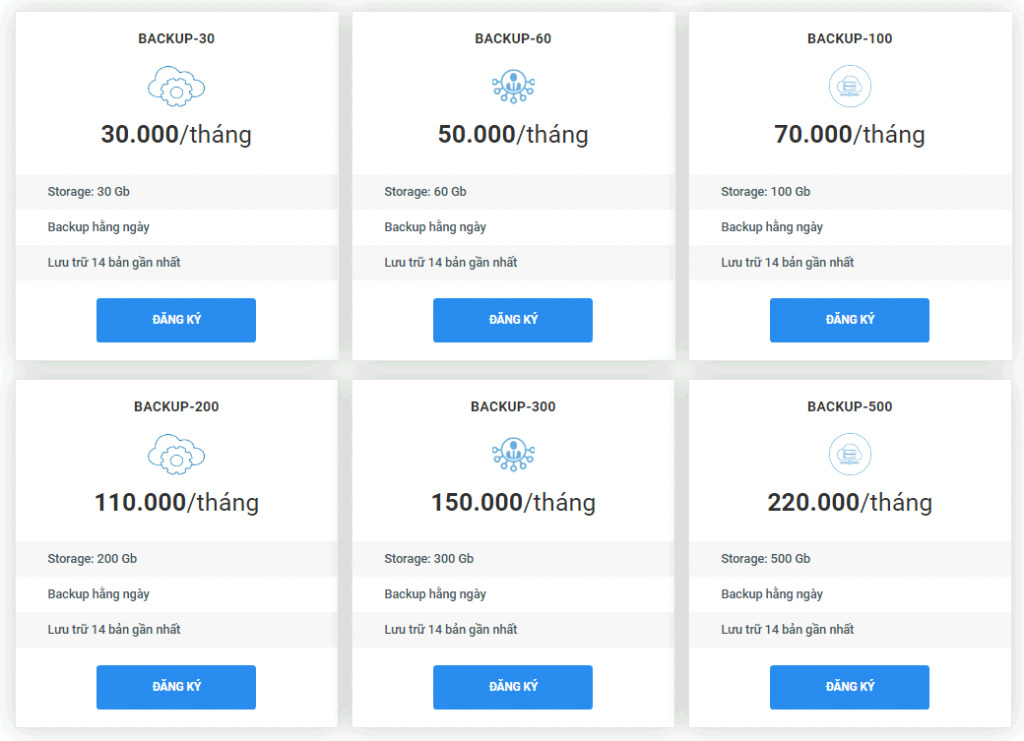Click the network person icon on BACKUP-60

click(513, 87)
